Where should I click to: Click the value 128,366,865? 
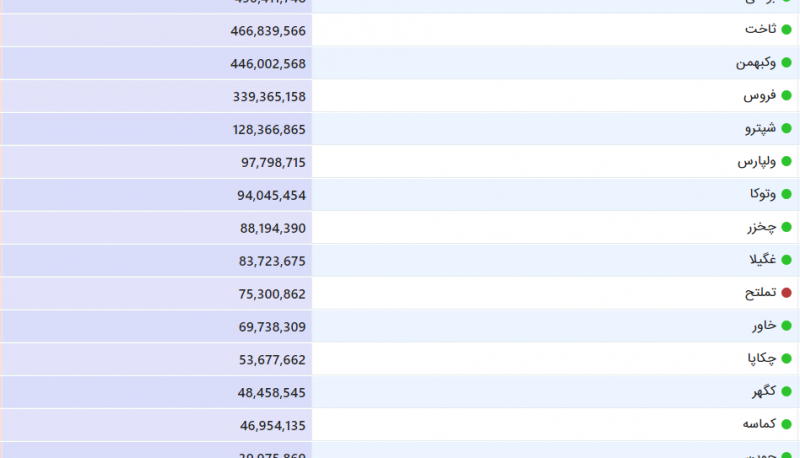[x=267, y=129]
